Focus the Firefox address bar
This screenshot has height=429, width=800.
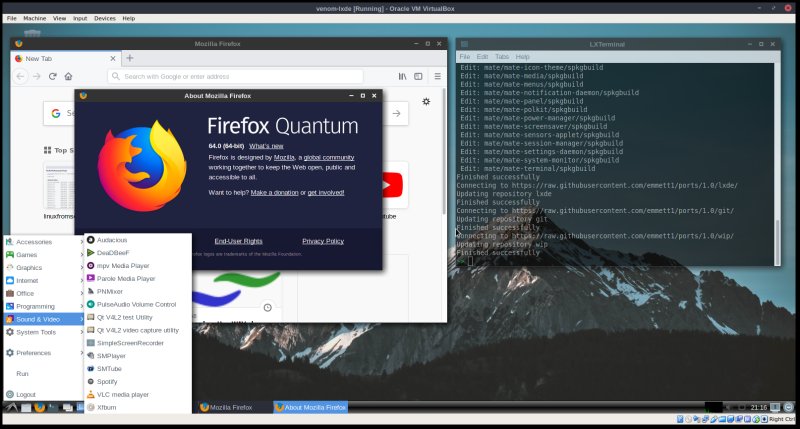tap(235, 77)
